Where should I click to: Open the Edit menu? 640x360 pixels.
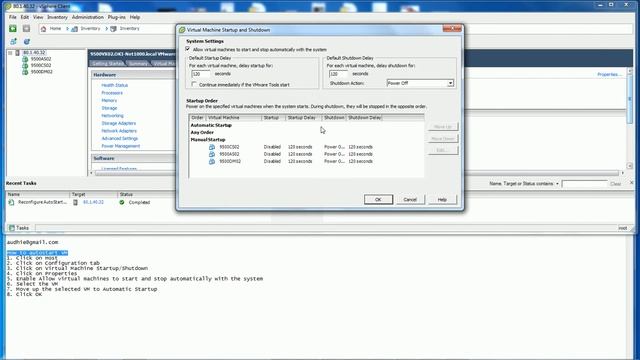coord(25,17)
